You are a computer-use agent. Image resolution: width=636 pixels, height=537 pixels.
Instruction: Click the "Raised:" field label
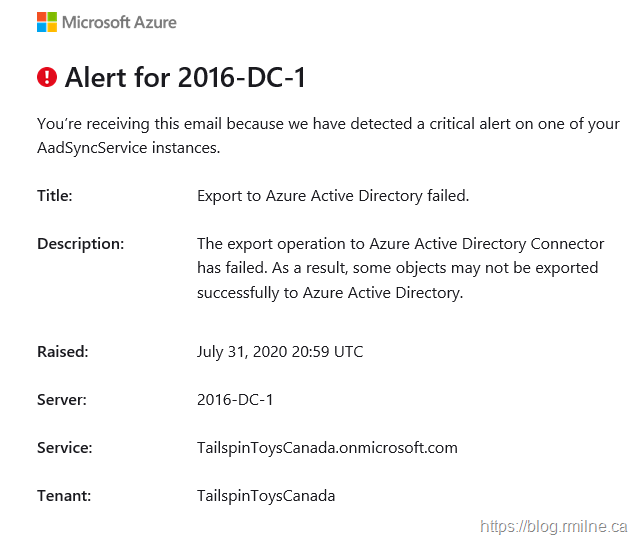pyautogui.click(x=63, y=352)
